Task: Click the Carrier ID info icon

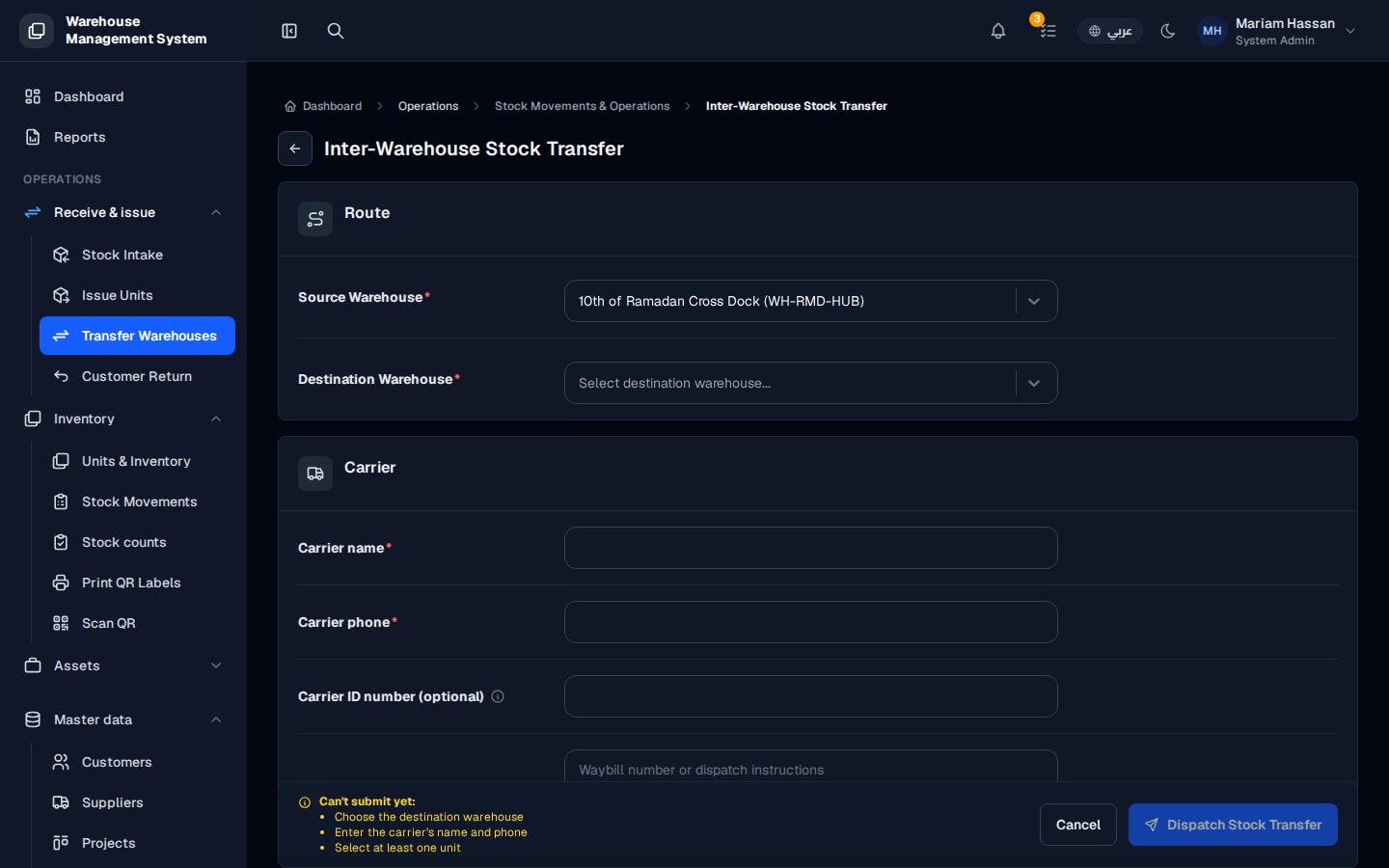Action: point(498,696)
